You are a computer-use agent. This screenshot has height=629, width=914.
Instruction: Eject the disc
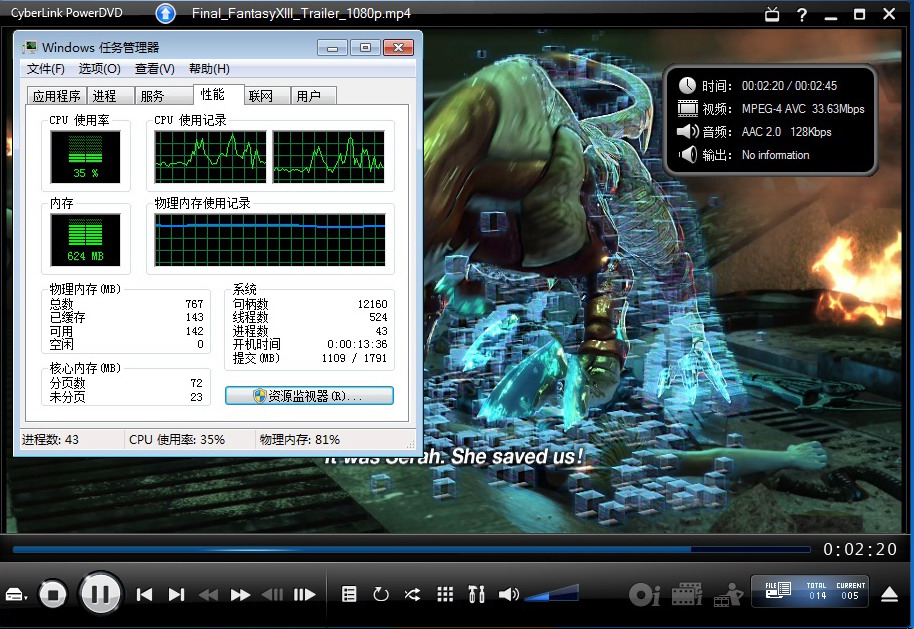tap(889, 594)
